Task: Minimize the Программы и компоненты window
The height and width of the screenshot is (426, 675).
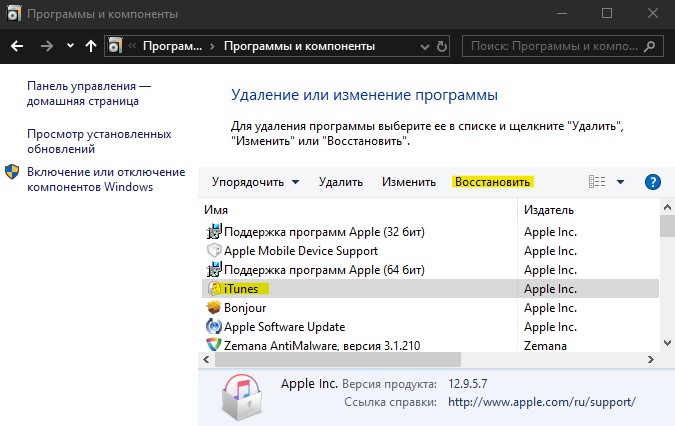Action: (562, 14)
